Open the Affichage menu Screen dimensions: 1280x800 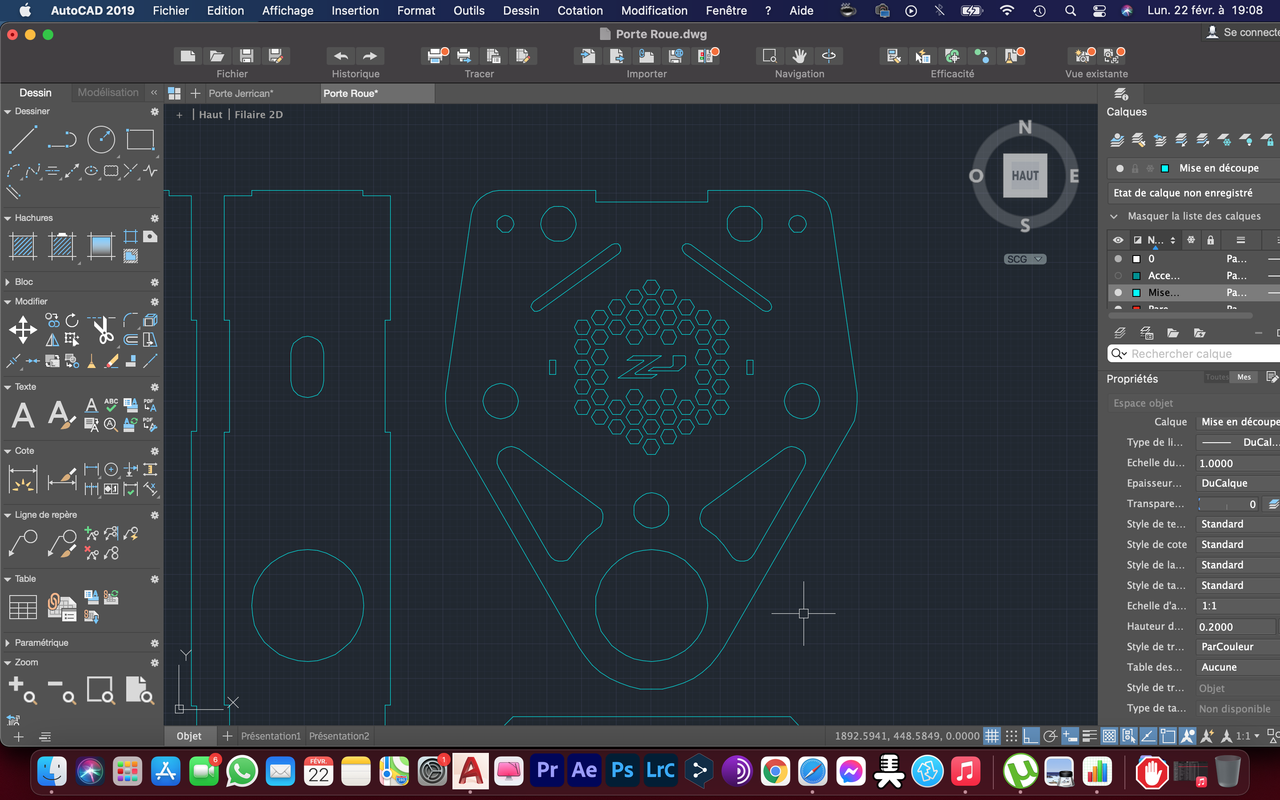coord(288,11)
